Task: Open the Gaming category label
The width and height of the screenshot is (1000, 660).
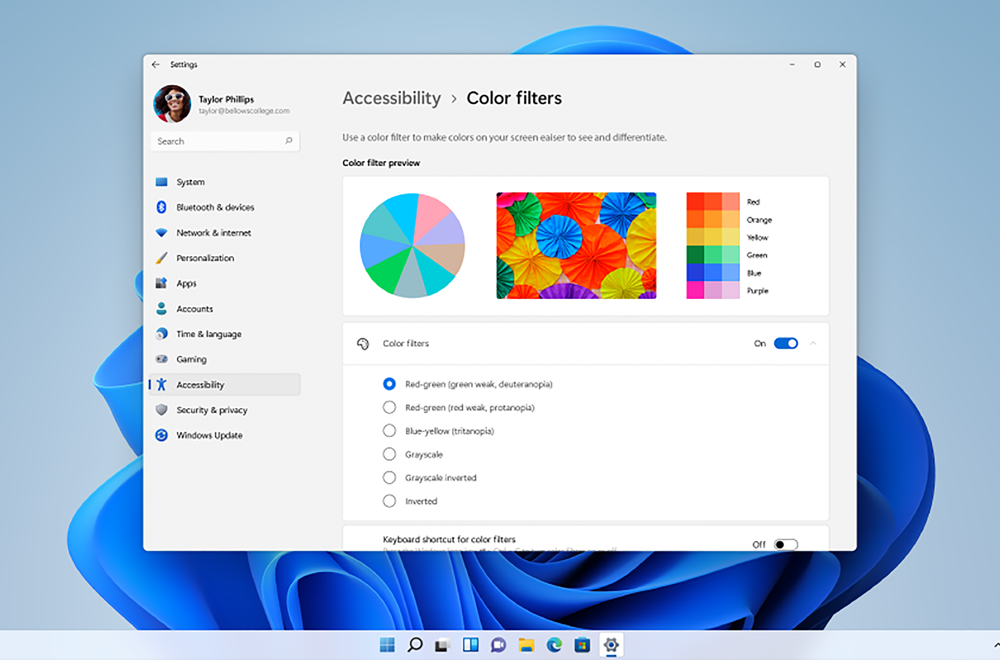Action: [191, 359]
